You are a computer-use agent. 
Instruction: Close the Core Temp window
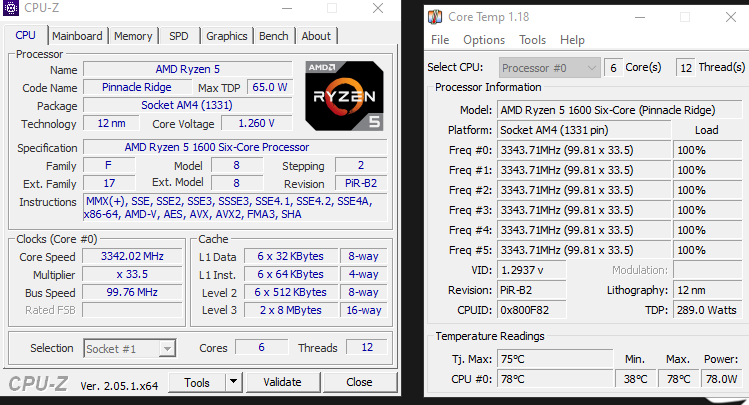pos(730,18)
